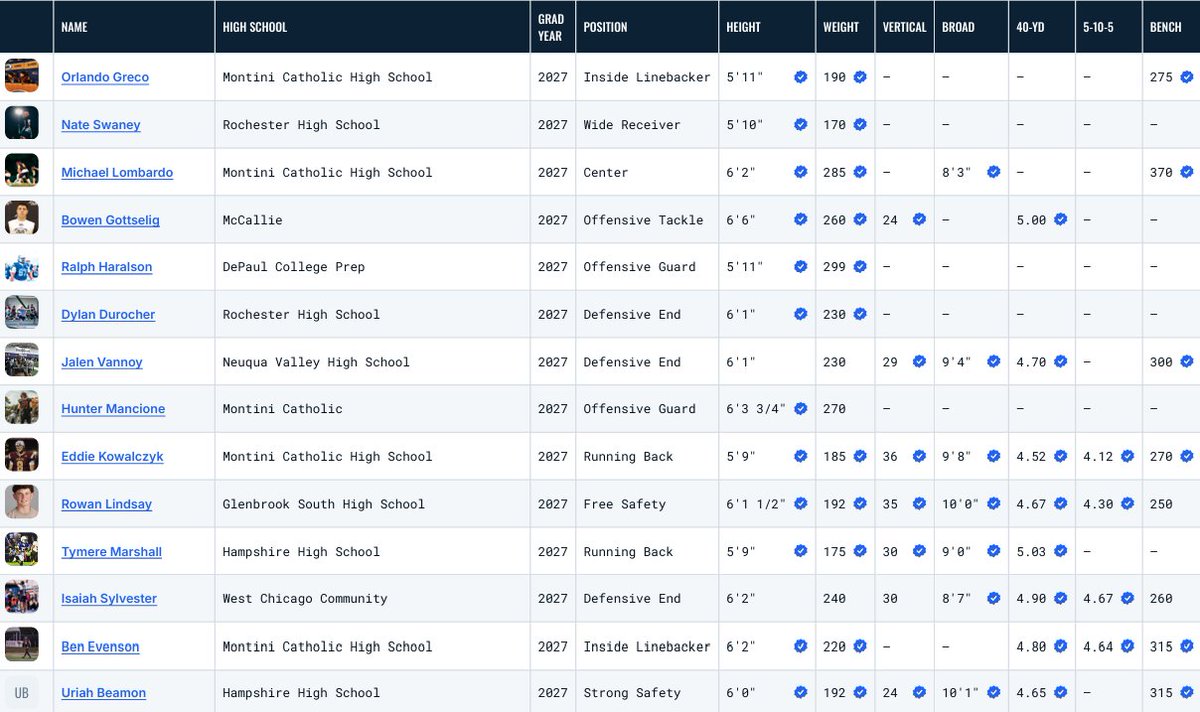Click Orlando Greco's avatar thumbnail
Image resolution: width=1200 pixels, height=712 pixels.
point(22,76)
